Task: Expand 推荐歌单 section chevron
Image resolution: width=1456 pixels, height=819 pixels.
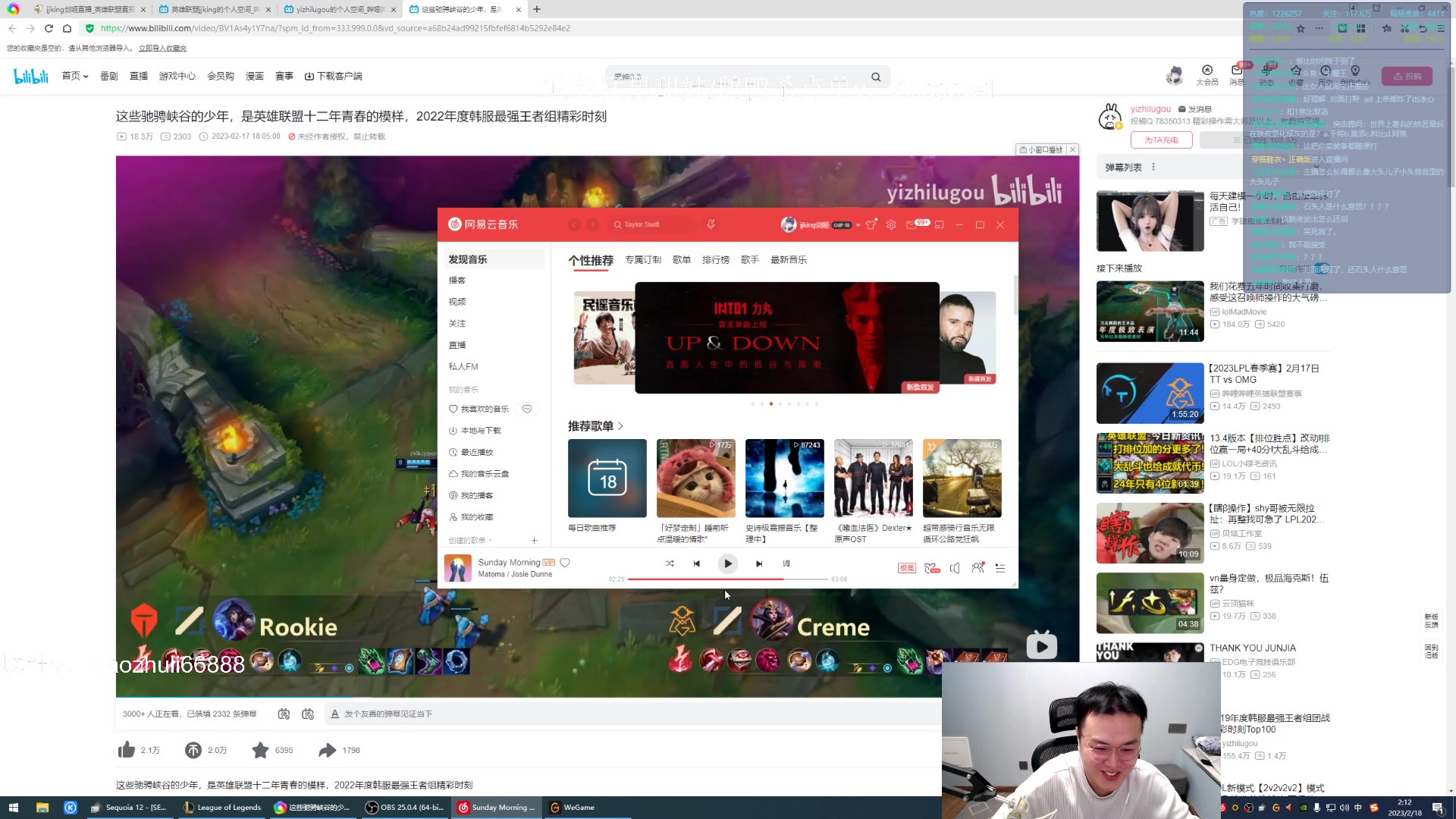Action: [x=621, y=426]
